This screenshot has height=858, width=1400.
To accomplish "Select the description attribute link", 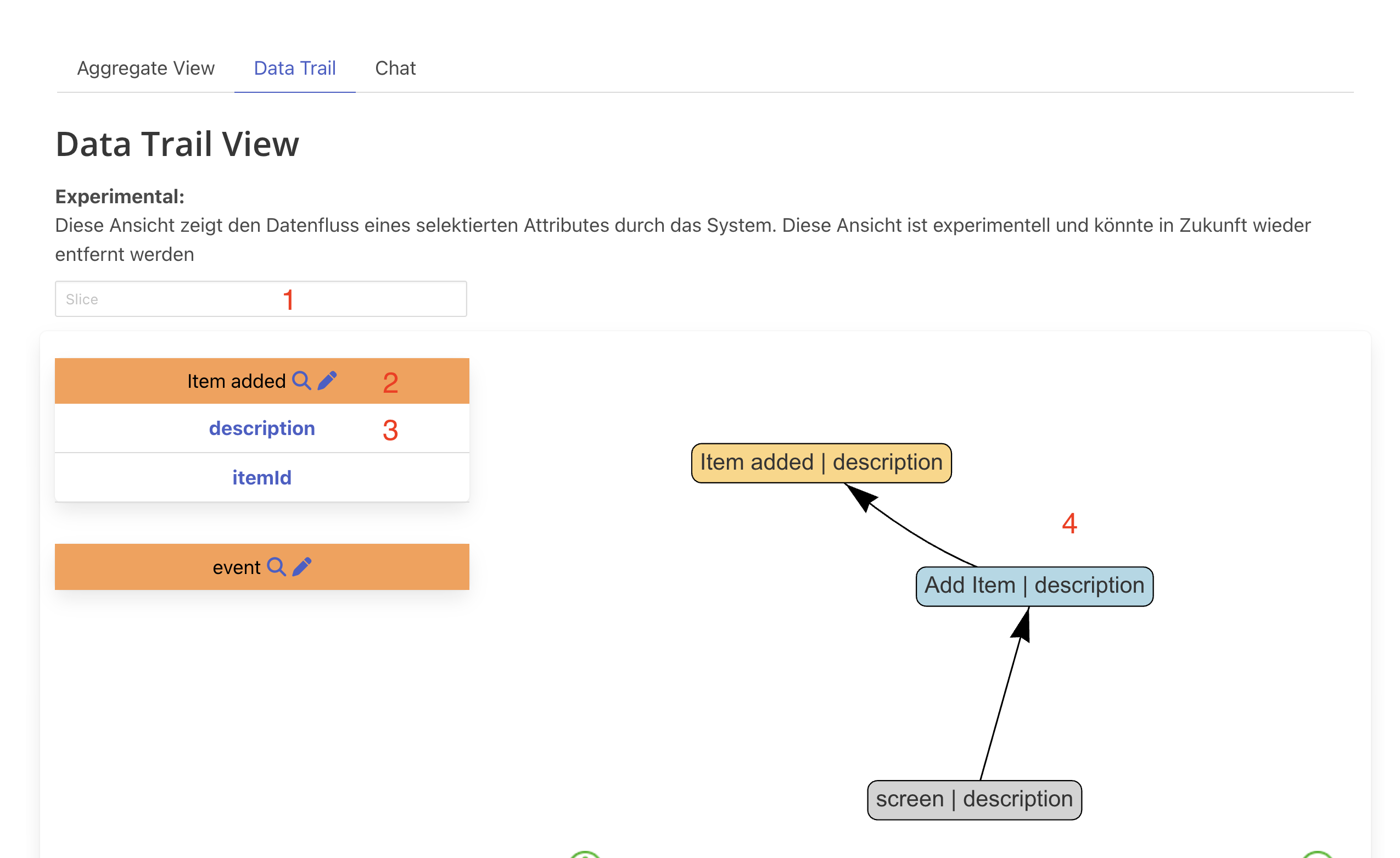I will [x=262, y=428].
